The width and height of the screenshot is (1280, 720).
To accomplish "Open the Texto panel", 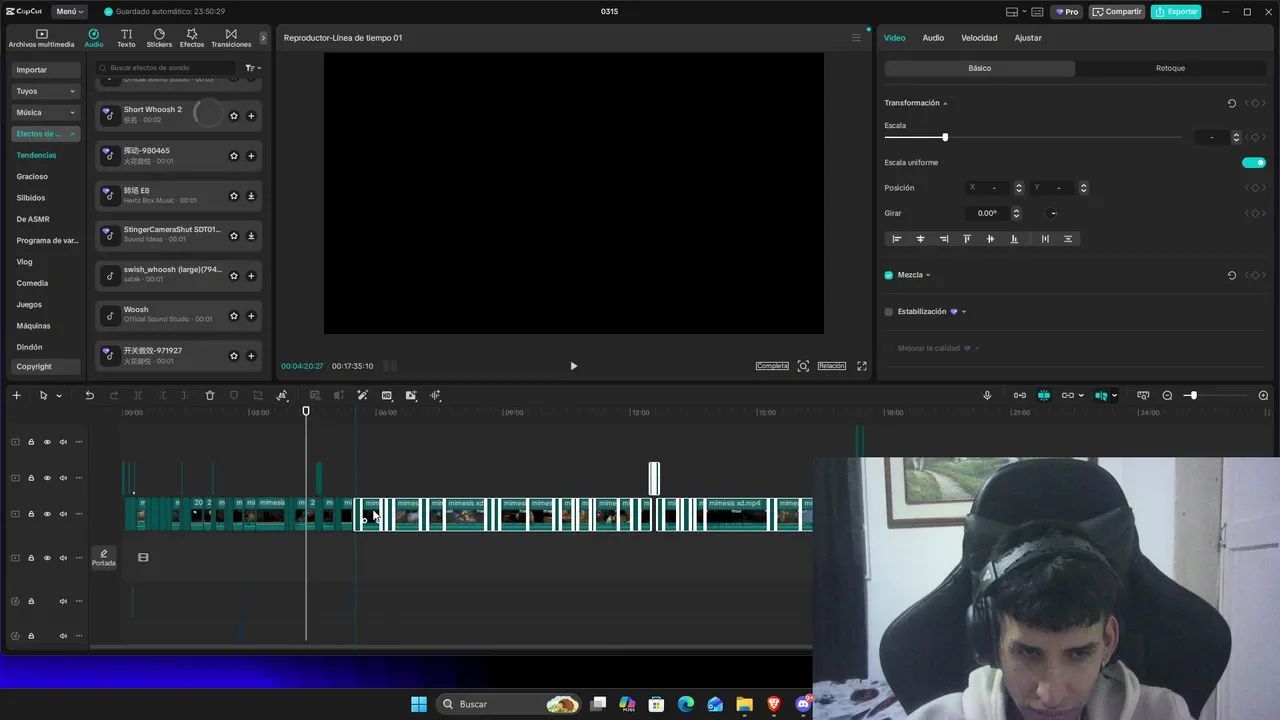I will (126, 38).
